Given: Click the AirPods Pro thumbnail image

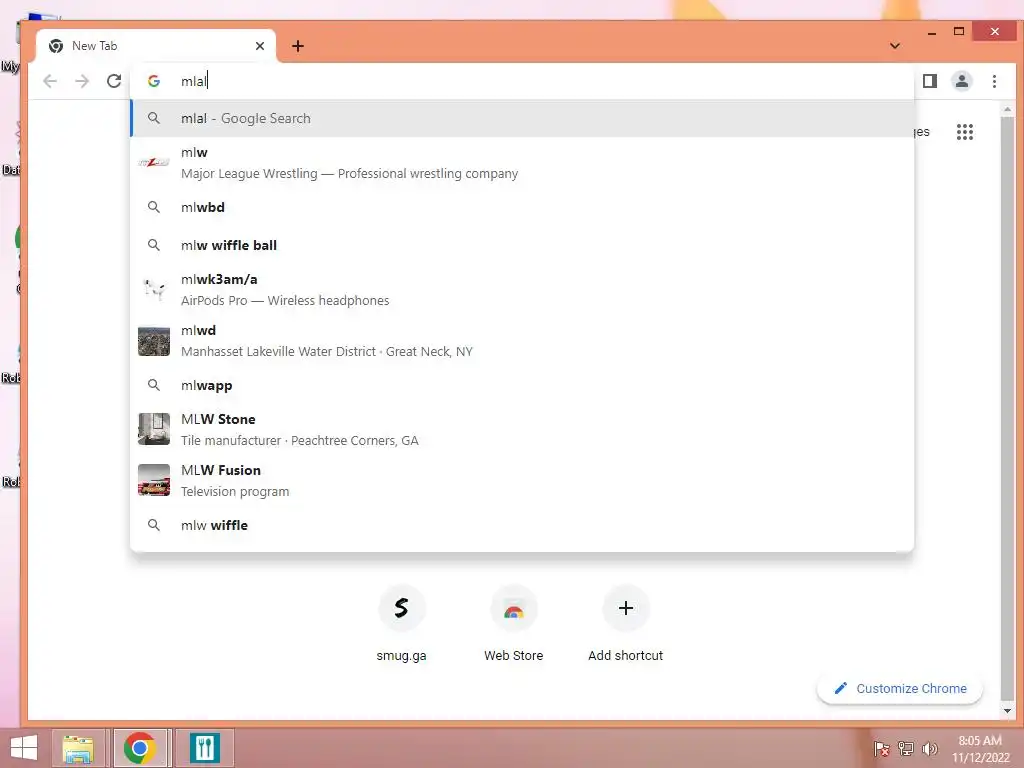Looking at the screenshot, I should coord(154,289).
